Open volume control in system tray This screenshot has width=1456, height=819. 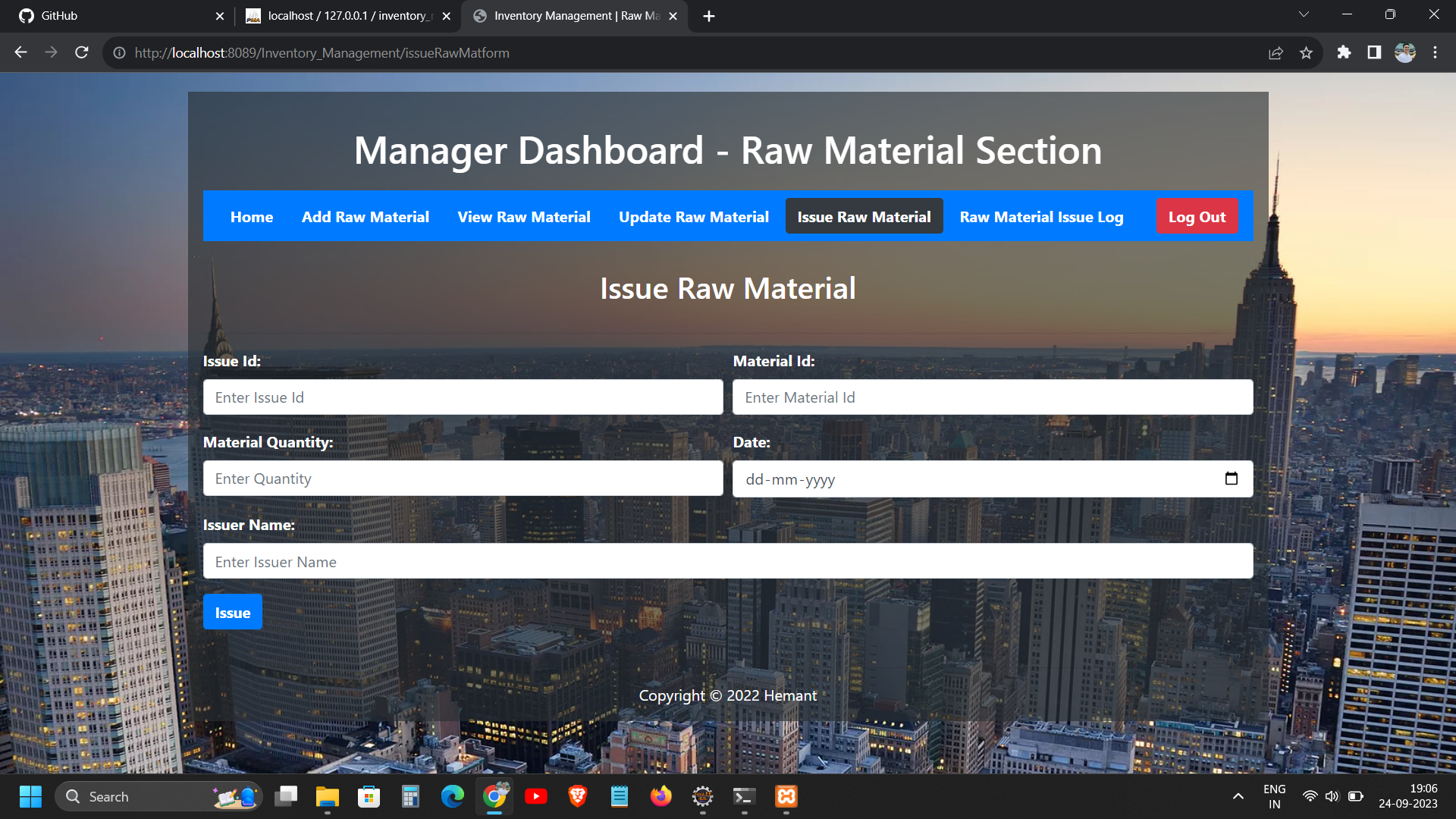click(x=1332, y=796)
